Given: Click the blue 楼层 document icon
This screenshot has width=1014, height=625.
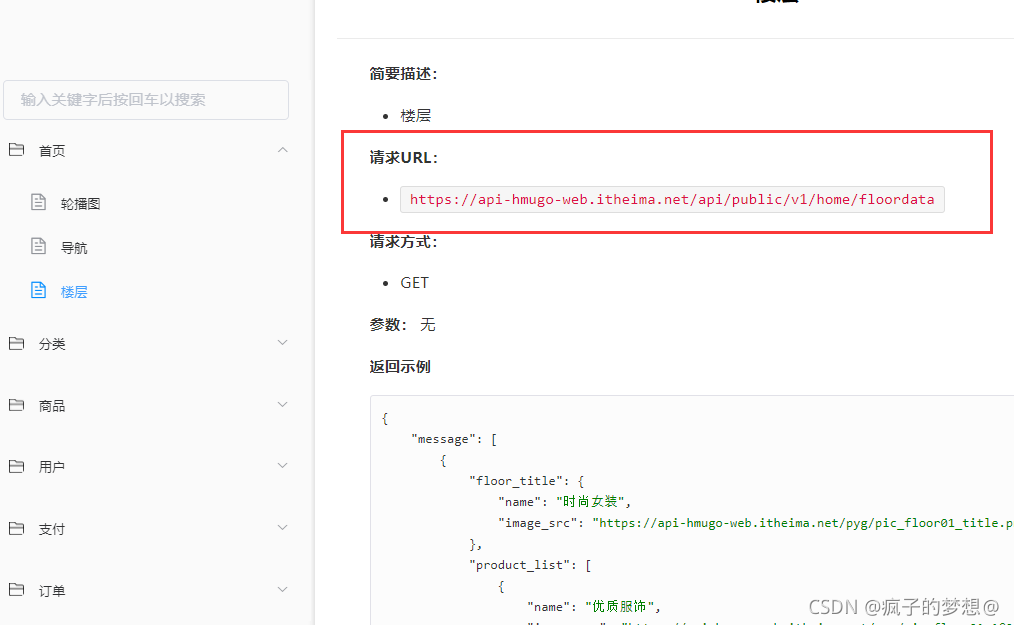Looking at the screenshot, I should [x=39, y=291].
